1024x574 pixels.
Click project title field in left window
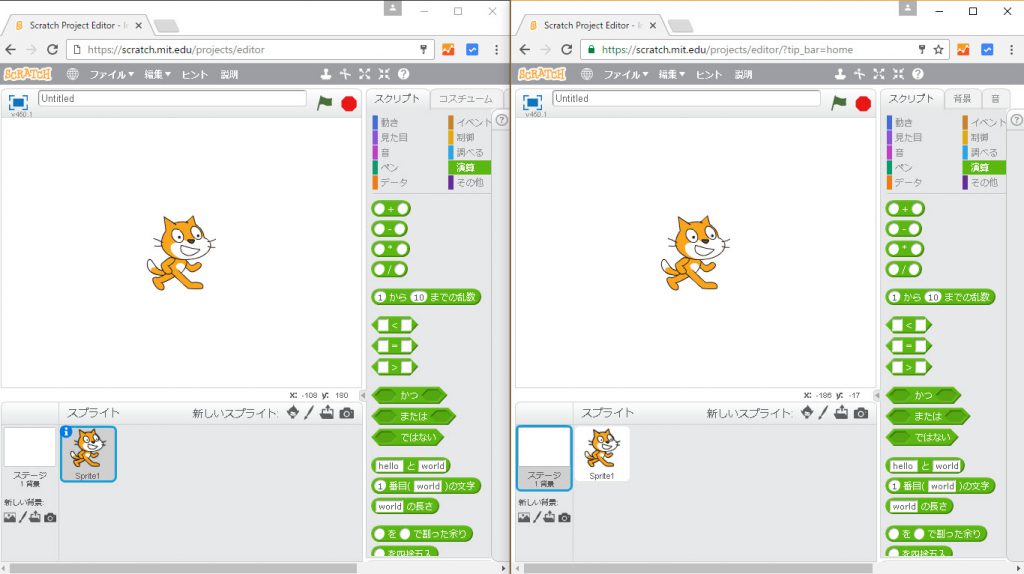pyautogui.click(x=172, y=99)
